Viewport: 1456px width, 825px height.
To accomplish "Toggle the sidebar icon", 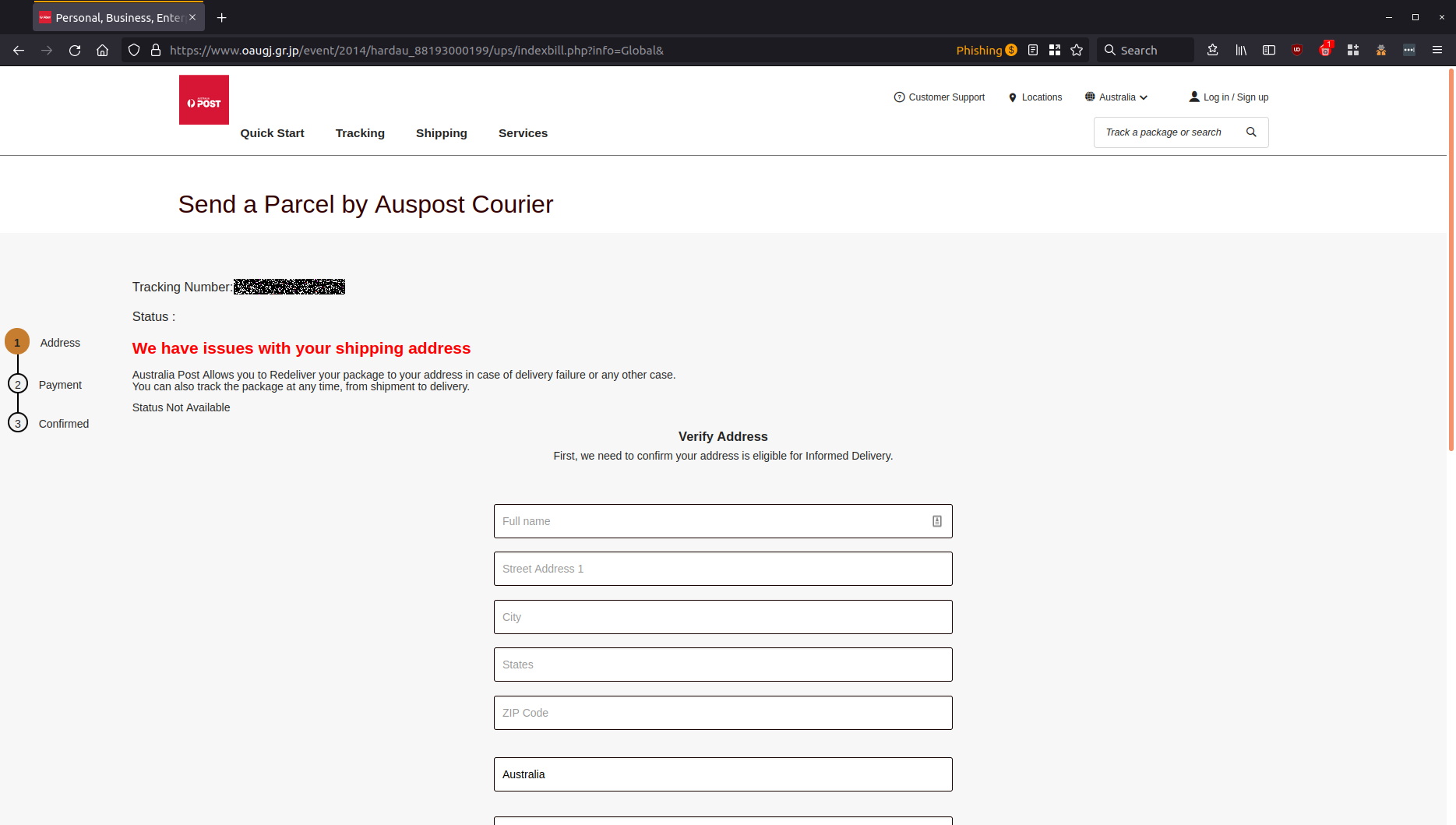I will click(x=1269, y=50).
